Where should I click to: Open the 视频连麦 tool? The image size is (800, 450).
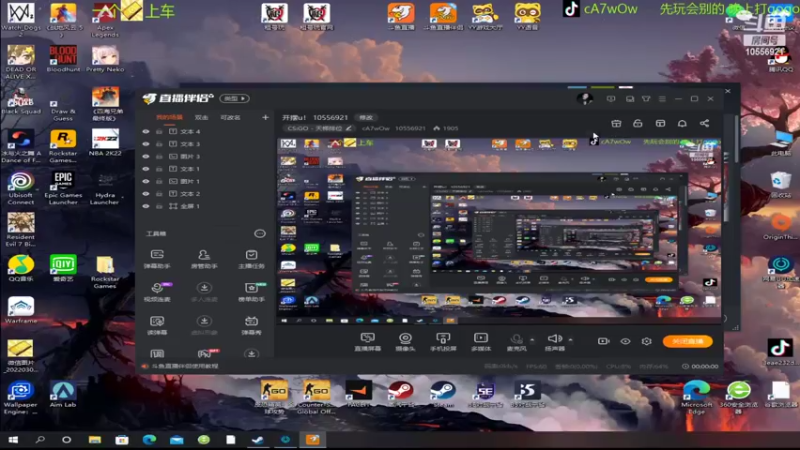(x=157, y=292)
